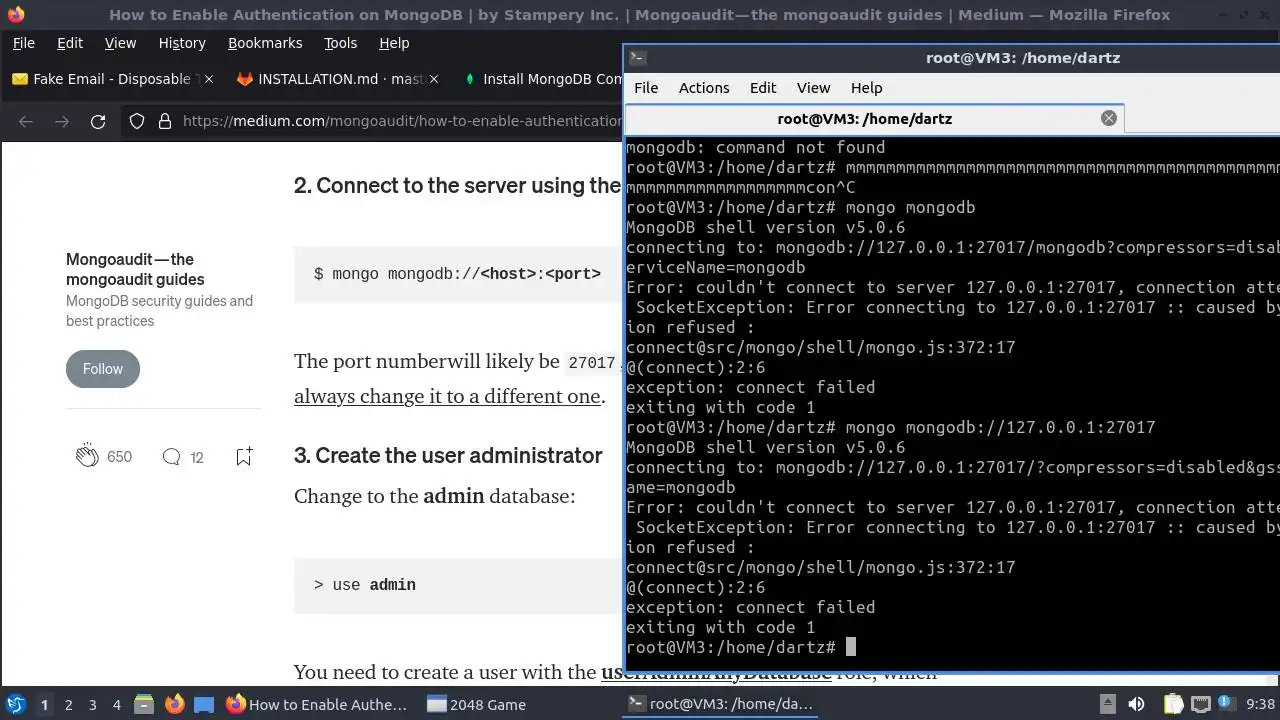1280x720 pixels.
Task: Click the show desktop icon in taskbar
Action: pyautogui.click(x=204, y=705)
